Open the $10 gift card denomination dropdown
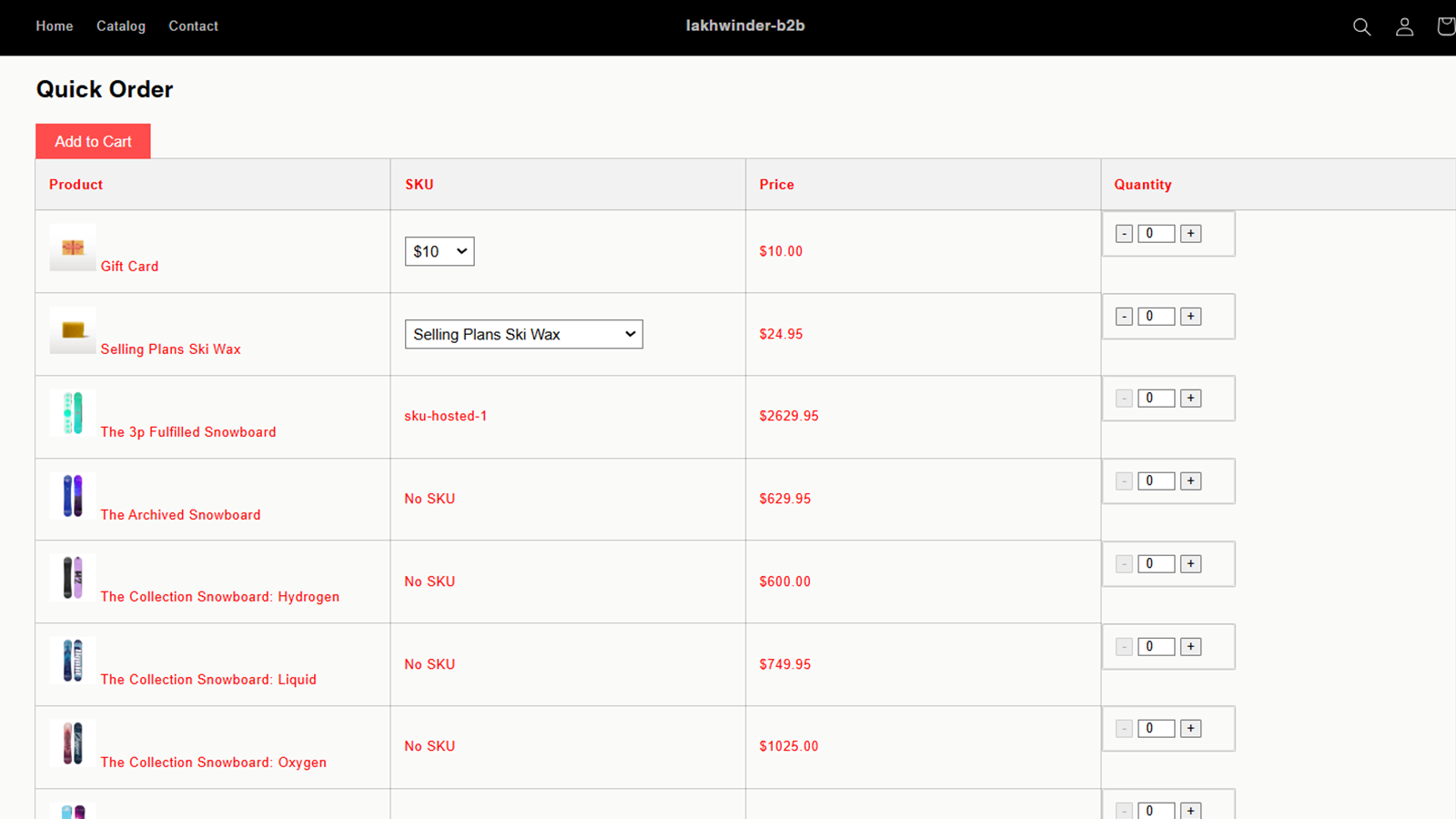Image resolution: width=1456 pixels, height=819 pixels. pos(440,251)
